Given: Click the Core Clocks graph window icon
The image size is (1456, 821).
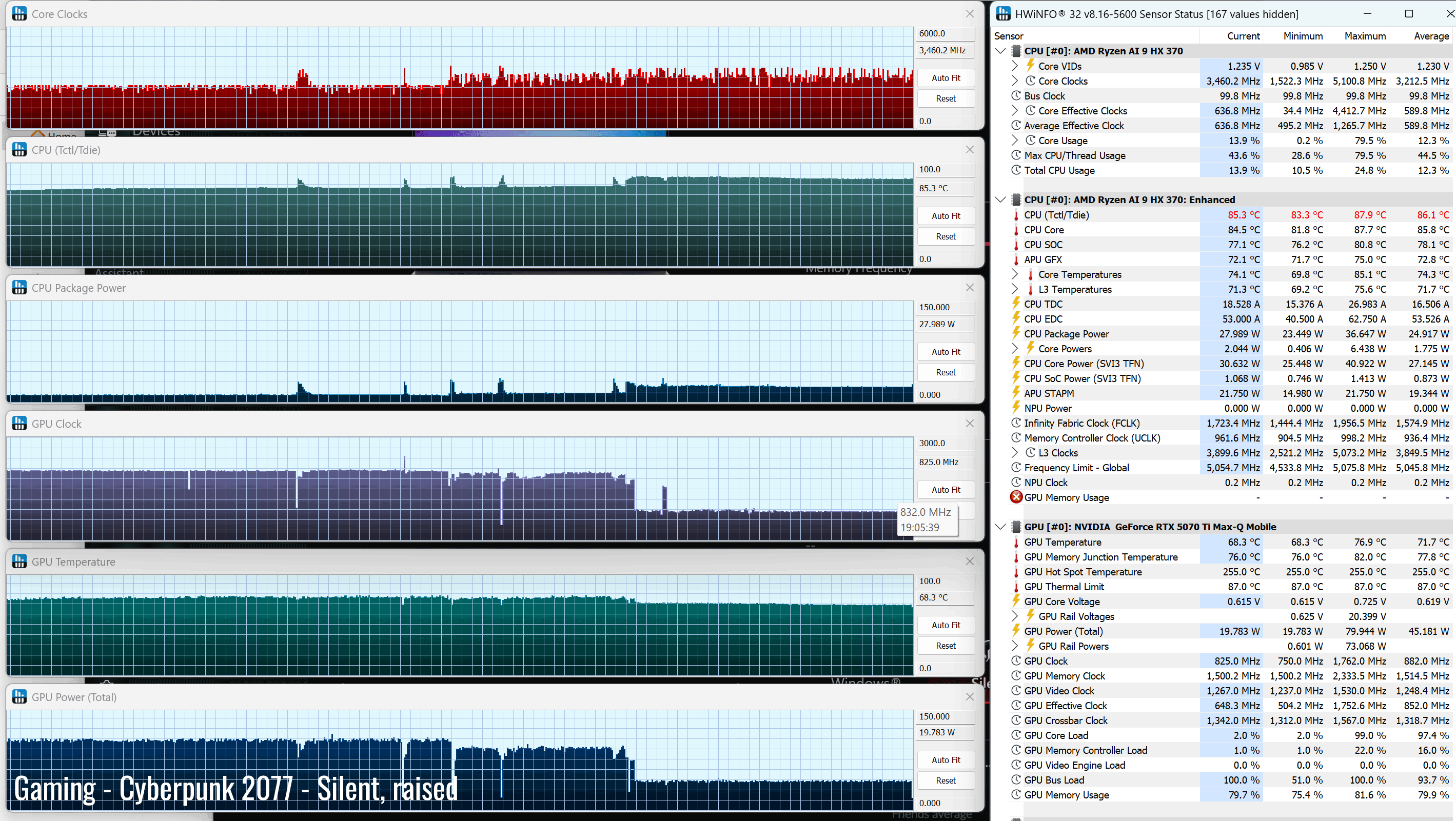Looking at the screenshot, I should pos(19,13).
